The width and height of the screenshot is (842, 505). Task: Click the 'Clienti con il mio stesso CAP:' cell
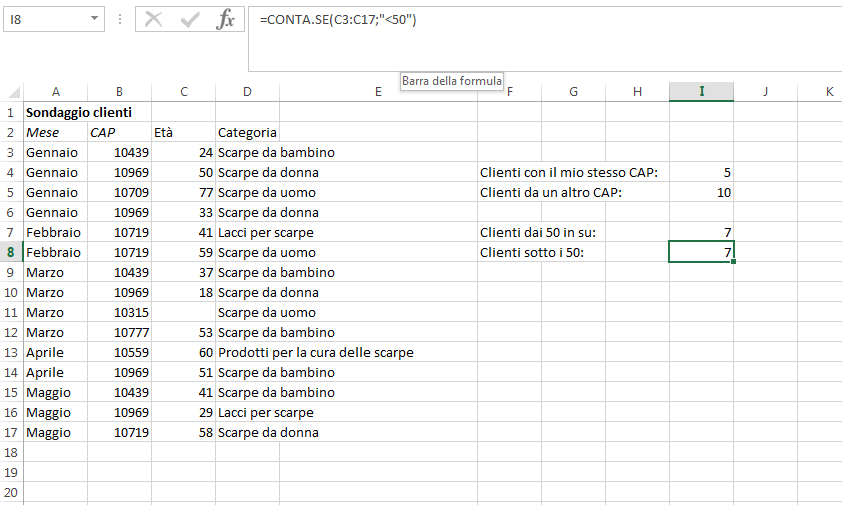pyautogui.click(x=569, y=172)
